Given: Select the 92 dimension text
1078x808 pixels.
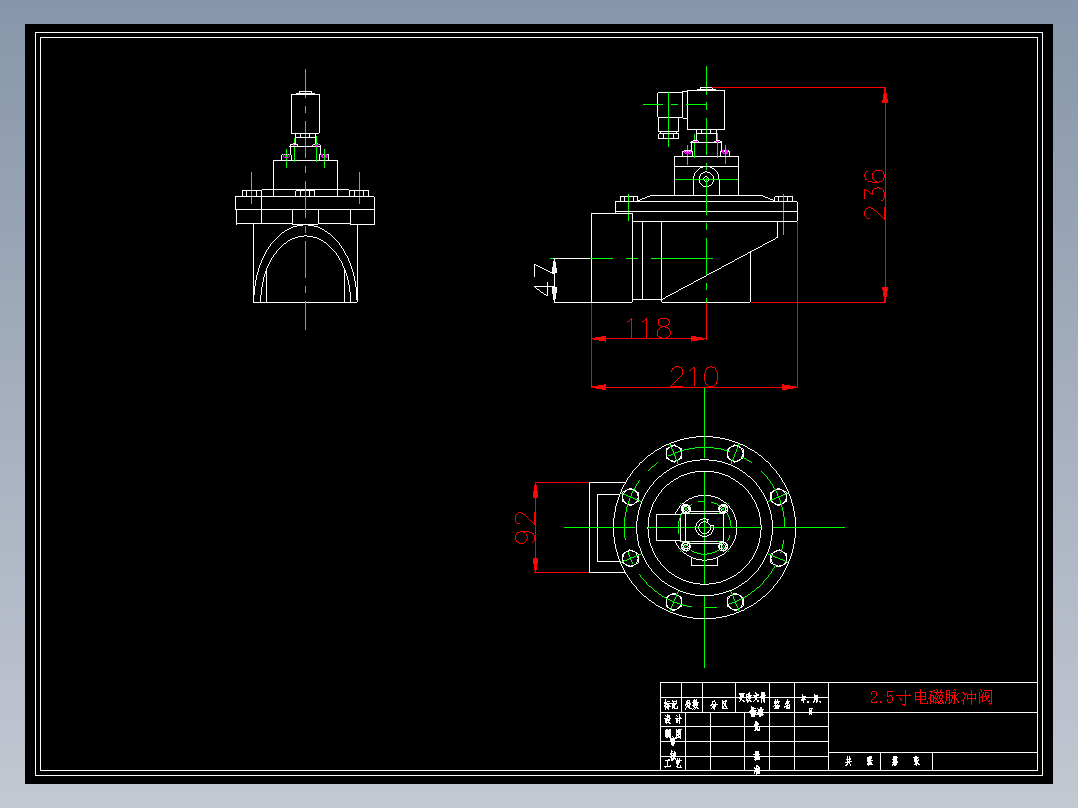Looking at the screenshot, I should [525, 527].
